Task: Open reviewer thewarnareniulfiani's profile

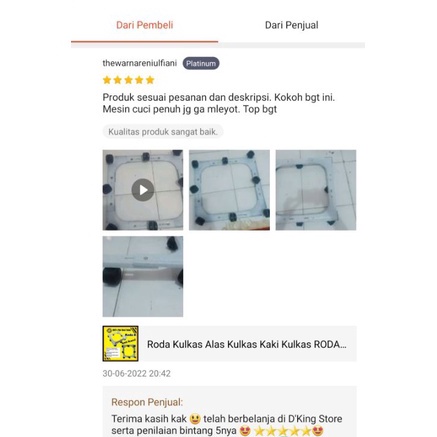Action: [x=139, y=63]
